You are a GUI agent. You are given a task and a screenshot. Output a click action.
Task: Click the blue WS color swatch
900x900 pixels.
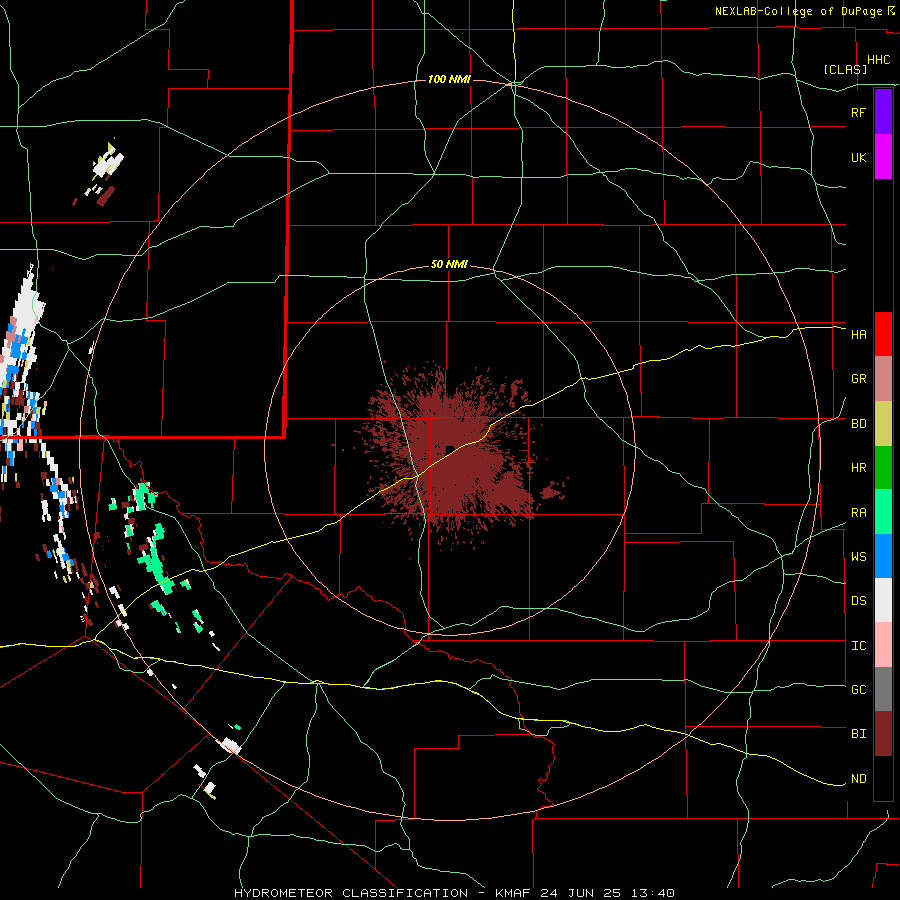(883, 556)
